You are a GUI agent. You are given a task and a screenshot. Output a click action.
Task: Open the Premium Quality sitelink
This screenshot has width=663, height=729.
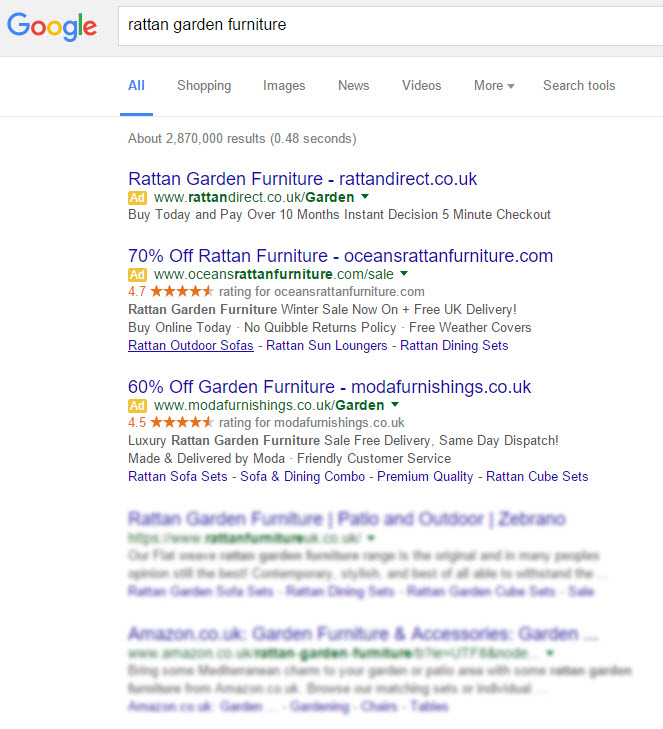click(x=425, y=477)
